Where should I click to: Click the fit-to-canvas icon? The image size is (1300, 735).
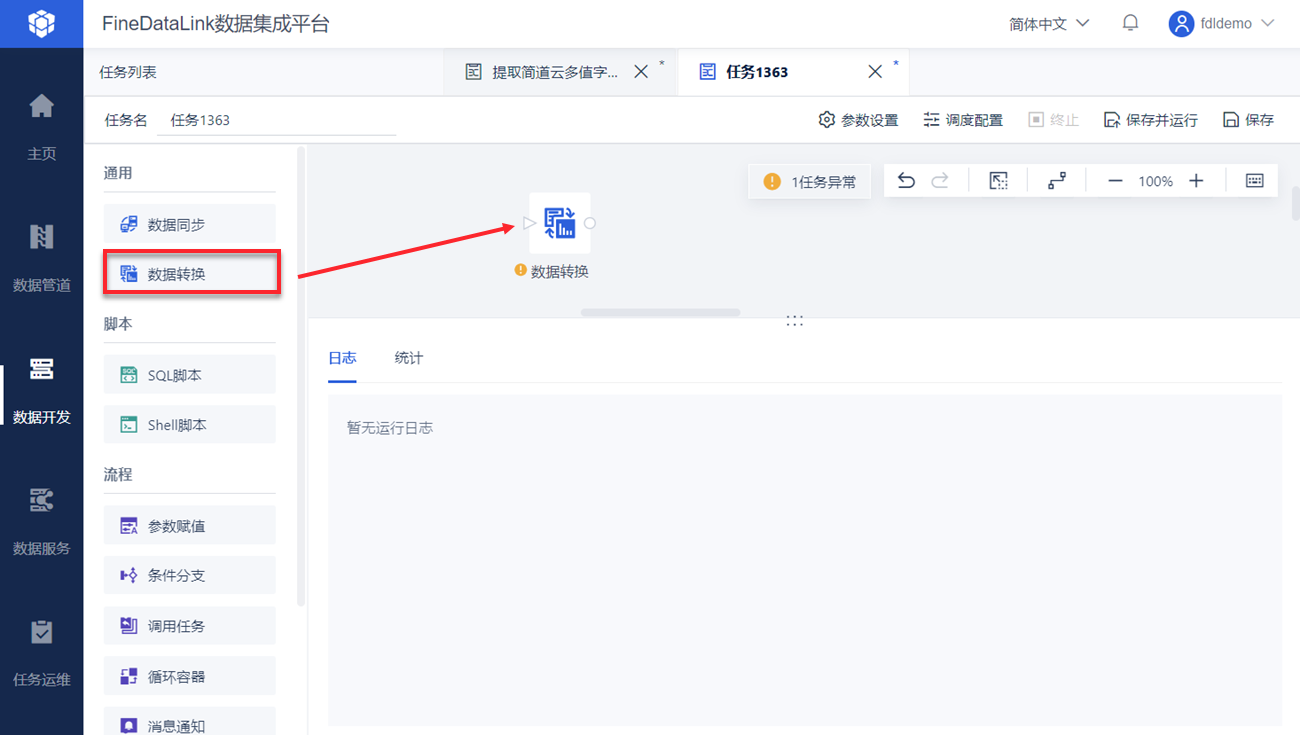click(x=998, y=181)
